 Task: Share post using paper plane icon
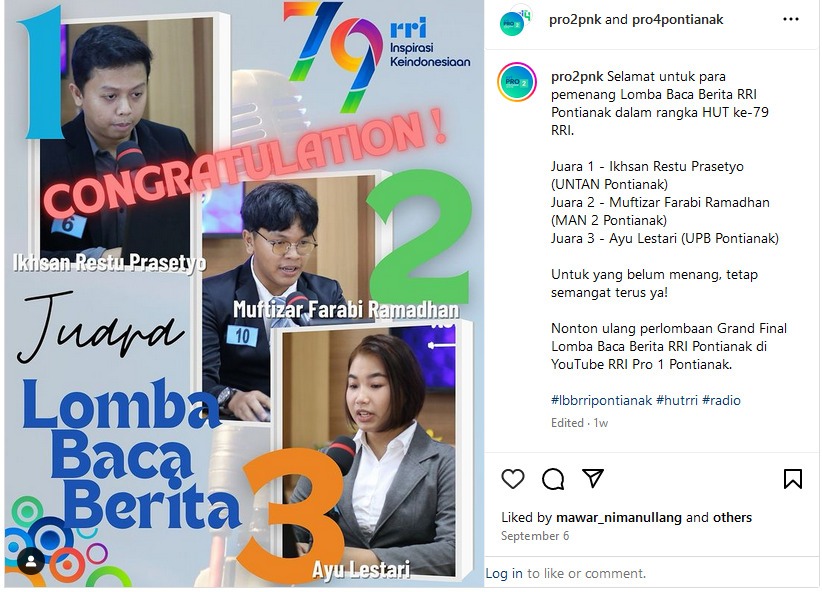click(x=593, y=478)
